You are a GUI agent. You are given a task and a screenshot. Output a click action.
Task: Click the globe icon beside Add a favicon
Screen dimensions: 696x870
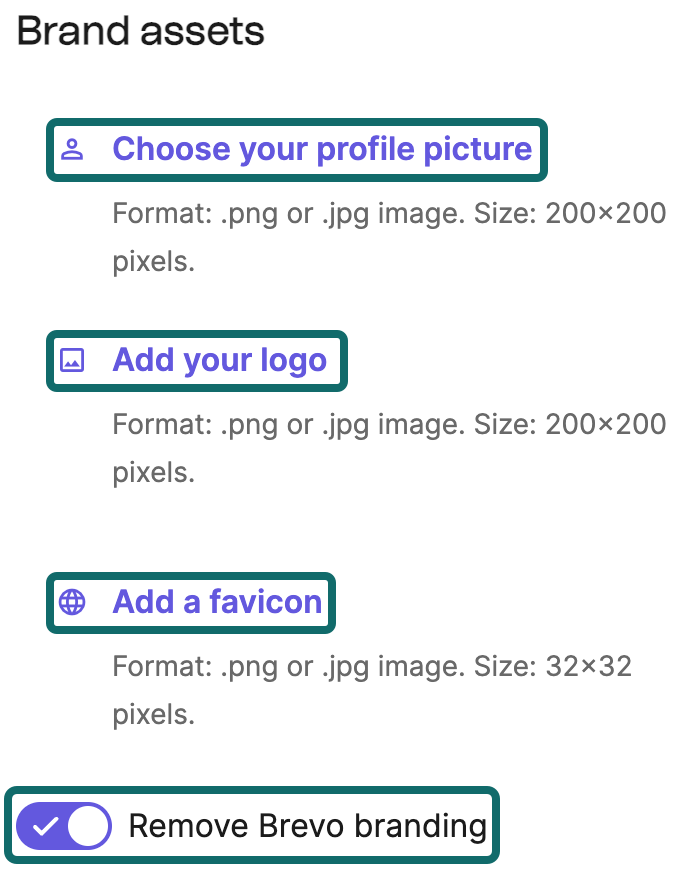72,602
